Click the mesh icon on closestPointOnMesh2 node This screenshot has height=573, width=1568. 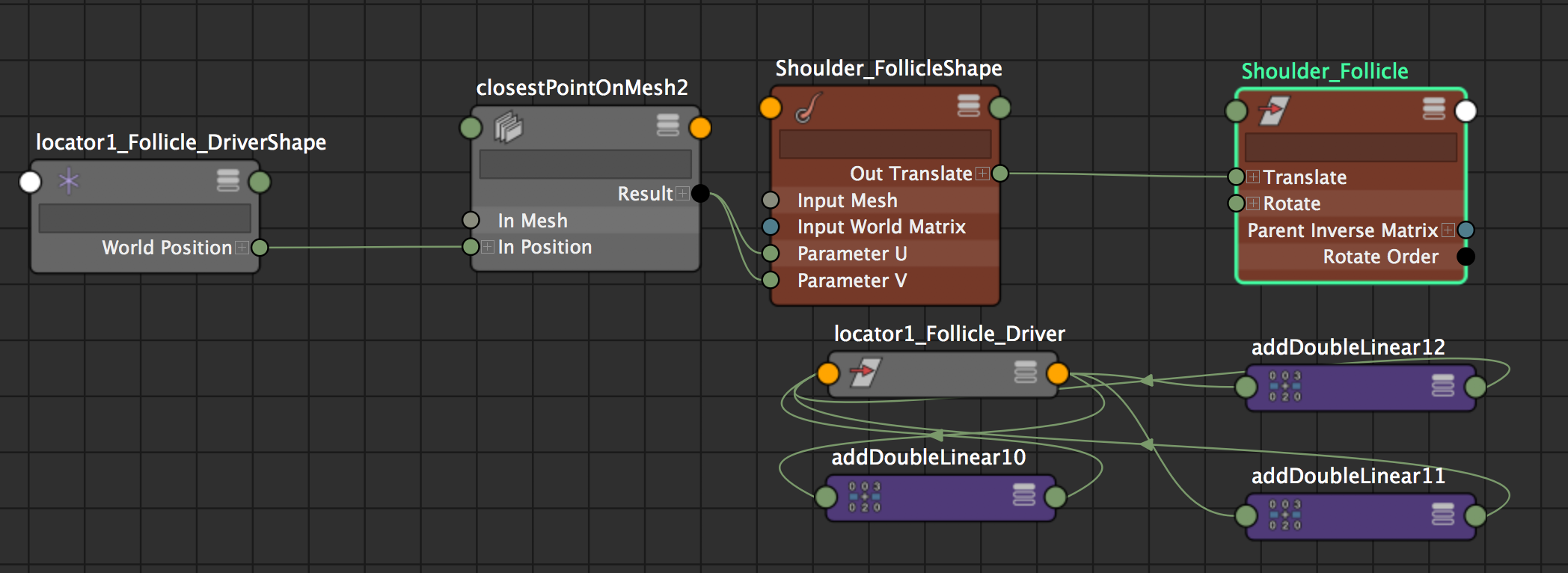509,126
